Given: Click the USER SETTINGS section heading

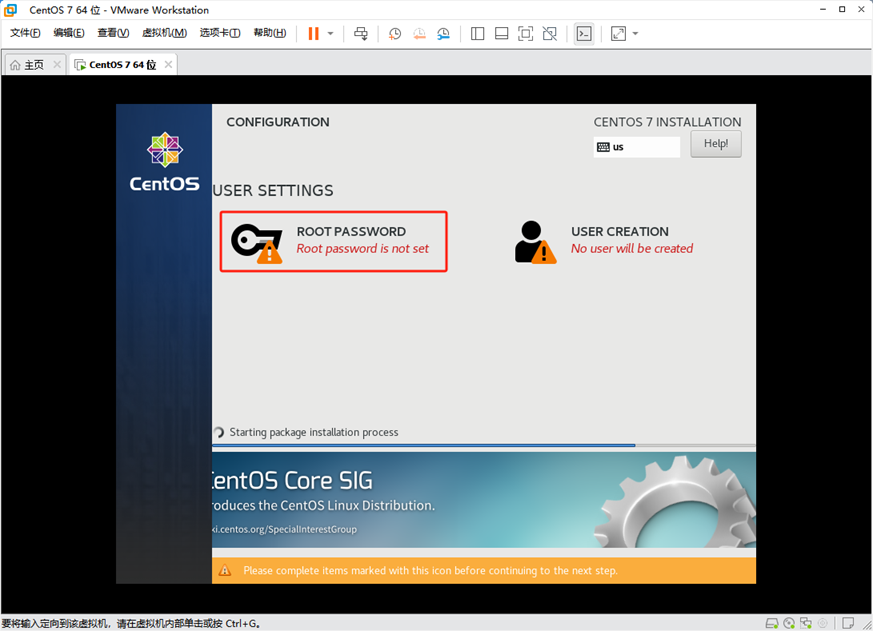Looking at the screenshot, I should click(x=273, y=190).
